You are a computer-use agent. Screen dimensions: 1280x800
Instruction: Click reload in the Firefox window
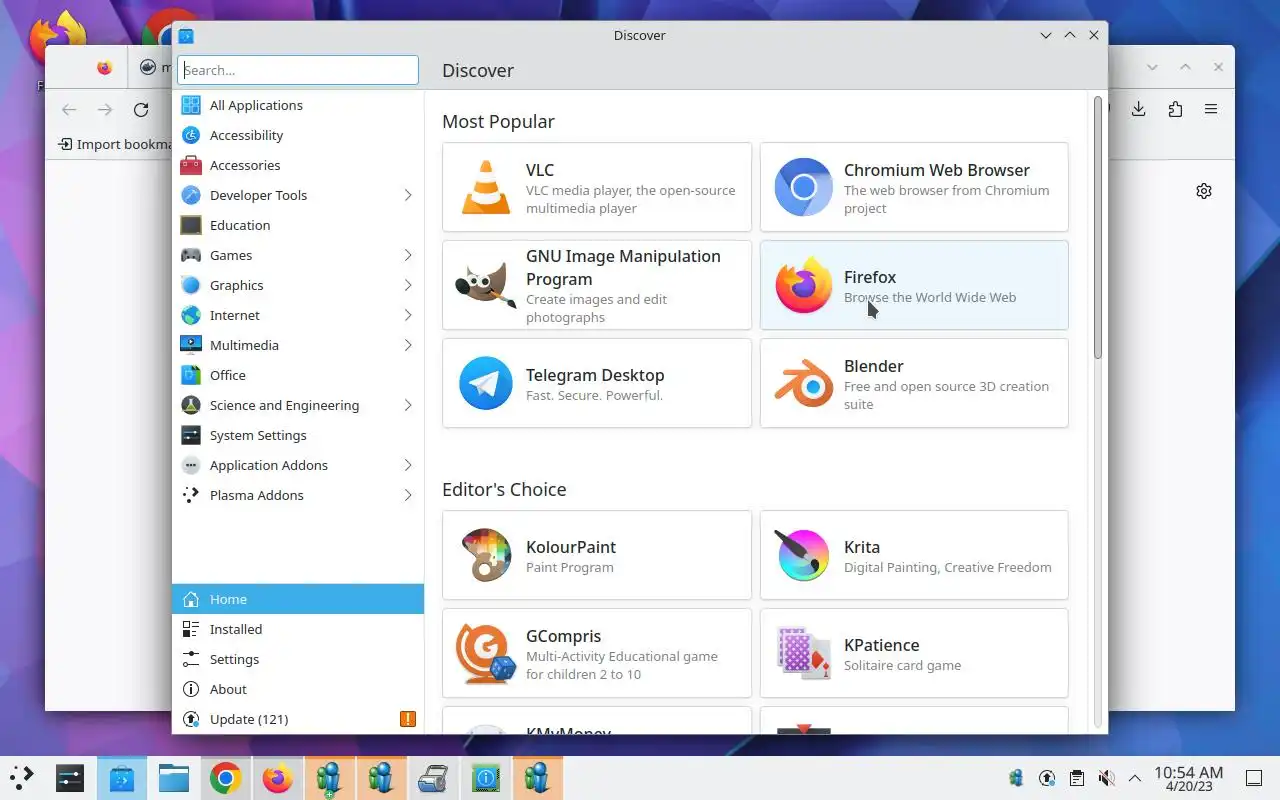pos(141,110)
